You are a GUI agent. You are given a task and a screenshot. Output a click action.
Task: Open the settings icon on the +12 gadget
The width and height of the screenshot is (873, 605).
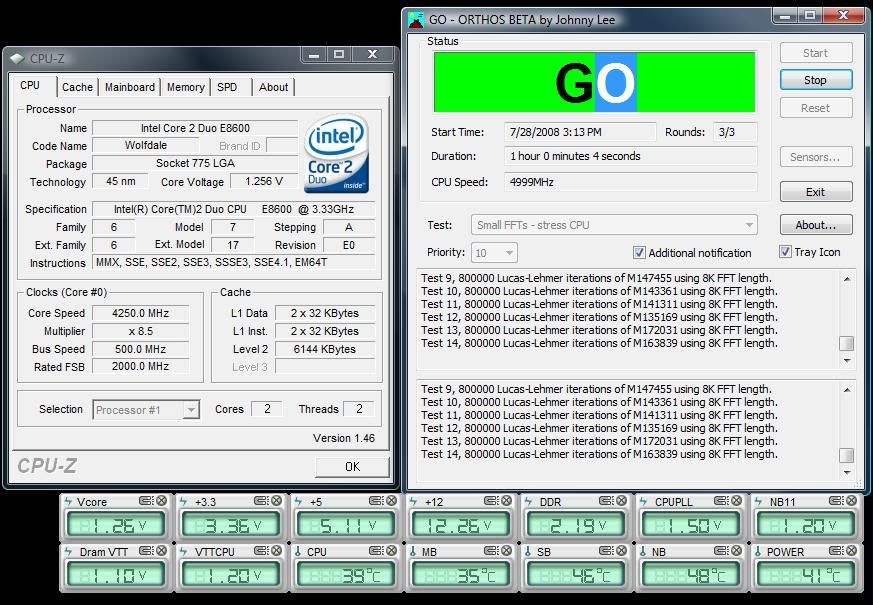491,501
